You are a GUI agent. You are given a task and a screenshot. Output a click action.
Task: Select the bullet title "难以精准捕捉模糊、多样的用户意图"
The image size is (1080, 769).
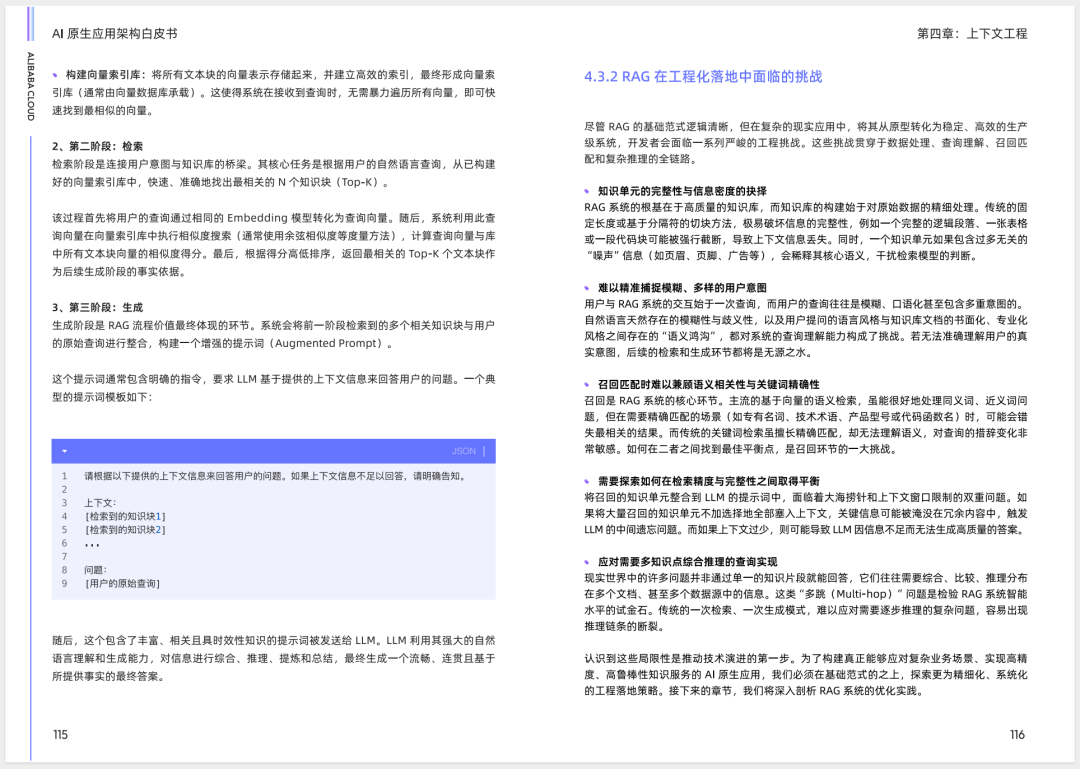pos(683,287)
